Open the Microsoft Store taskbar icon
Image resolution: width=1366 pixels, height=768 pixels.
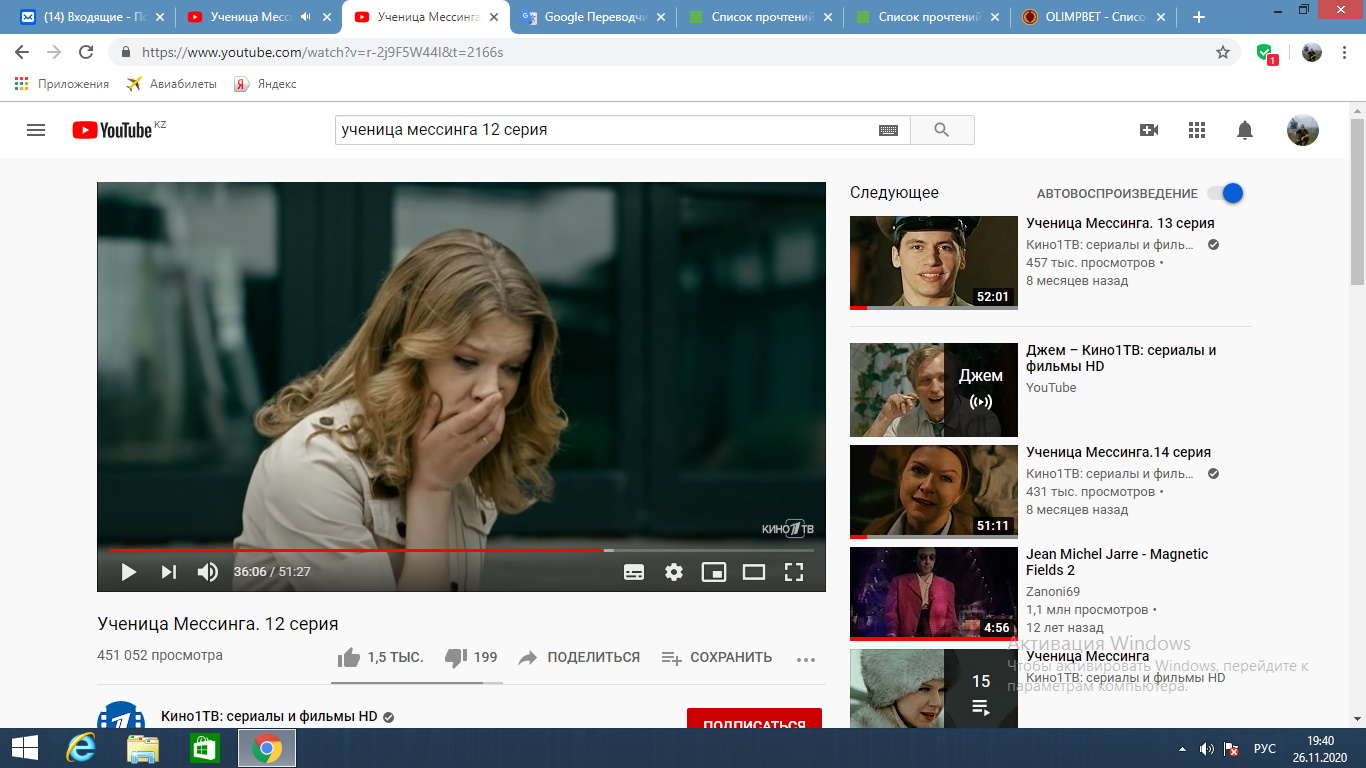coord(204,748)
